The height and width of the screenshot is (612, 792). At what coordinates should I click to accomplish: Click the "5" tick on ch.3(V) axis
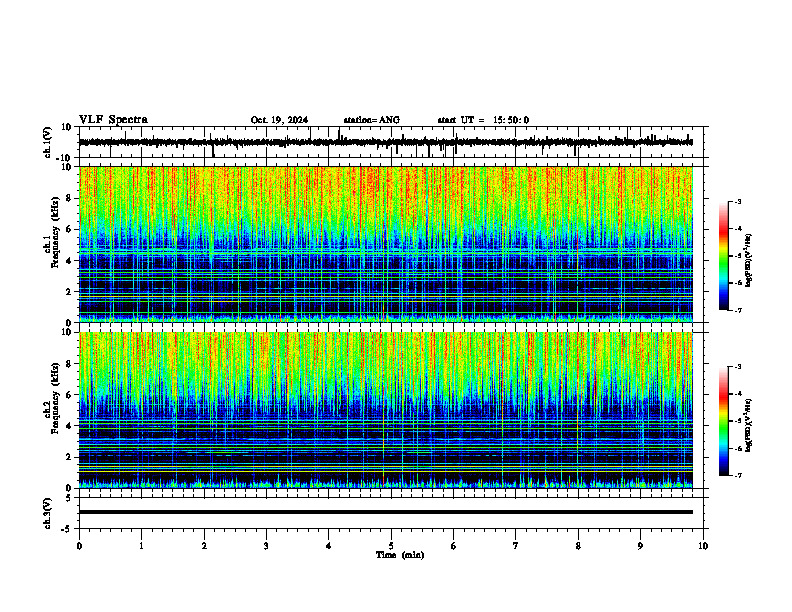click(69, 498)
